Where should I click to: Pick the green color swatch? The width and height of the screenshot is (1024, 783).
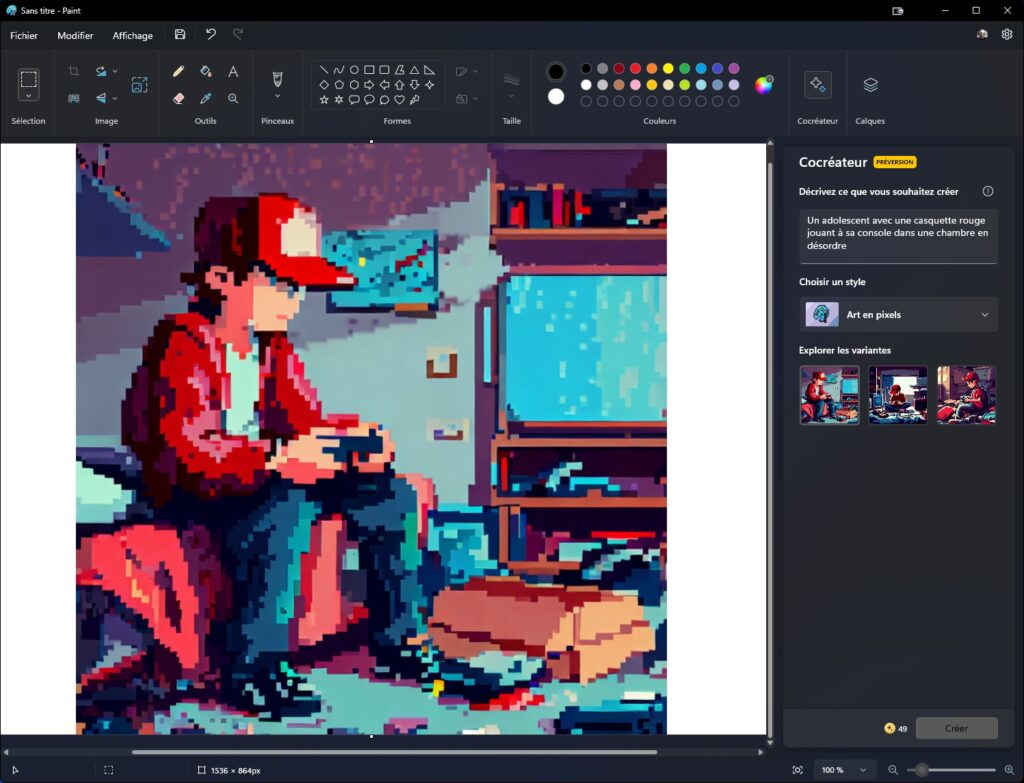pos(684,68)
